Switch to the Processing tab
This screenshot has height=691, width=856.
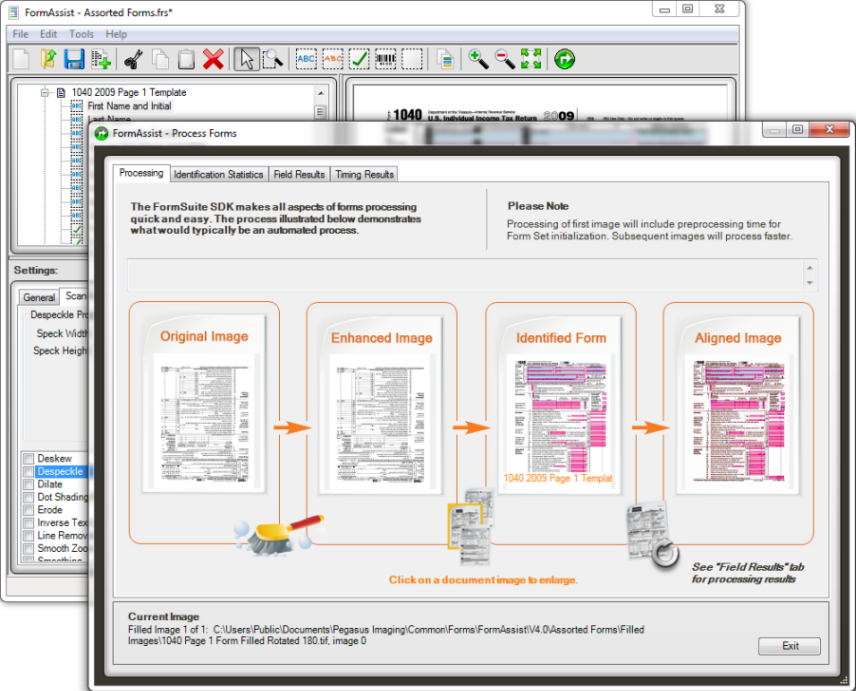[x=141, y=173]
